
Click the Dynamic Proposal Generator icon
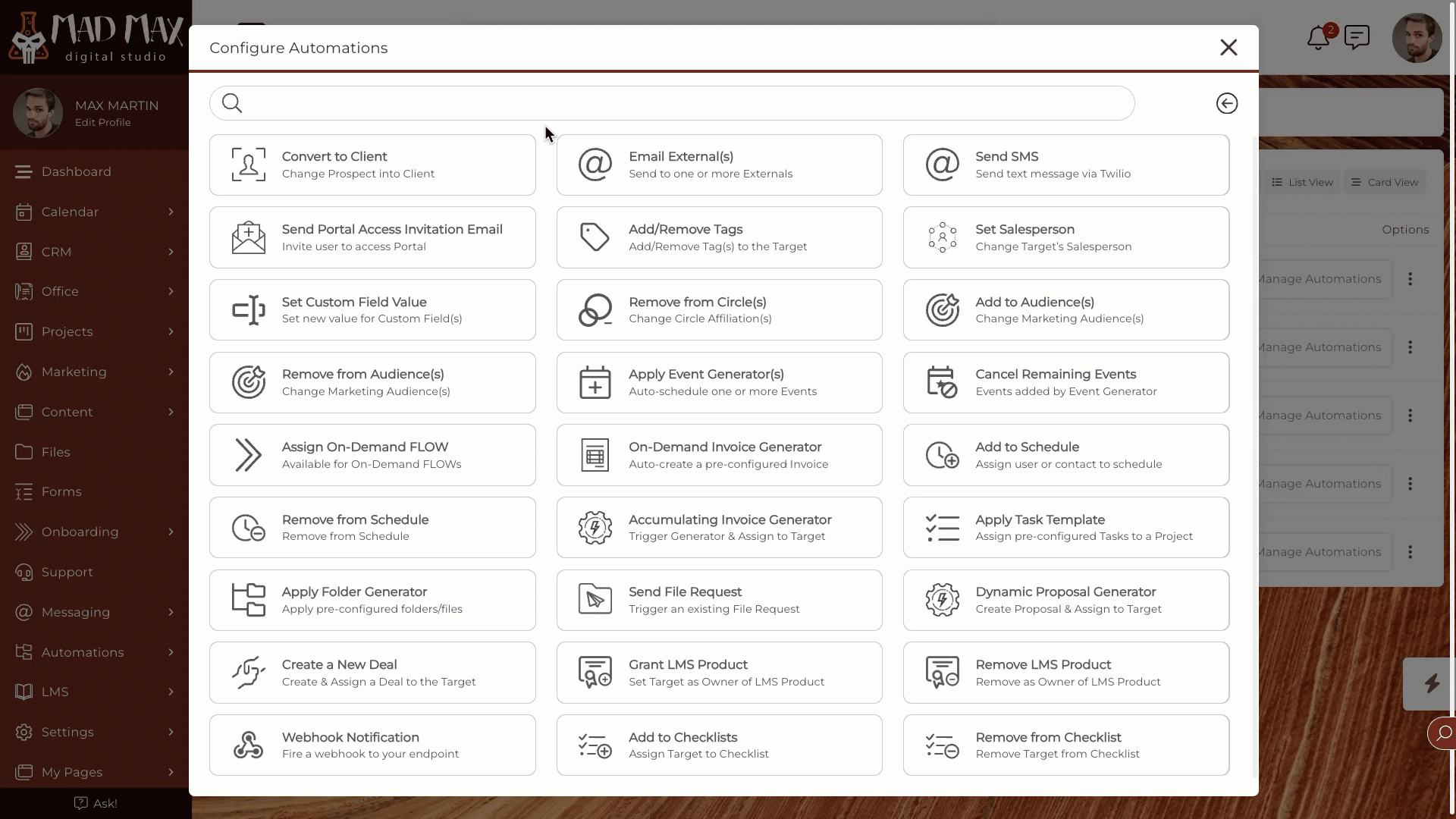[942, 600]
